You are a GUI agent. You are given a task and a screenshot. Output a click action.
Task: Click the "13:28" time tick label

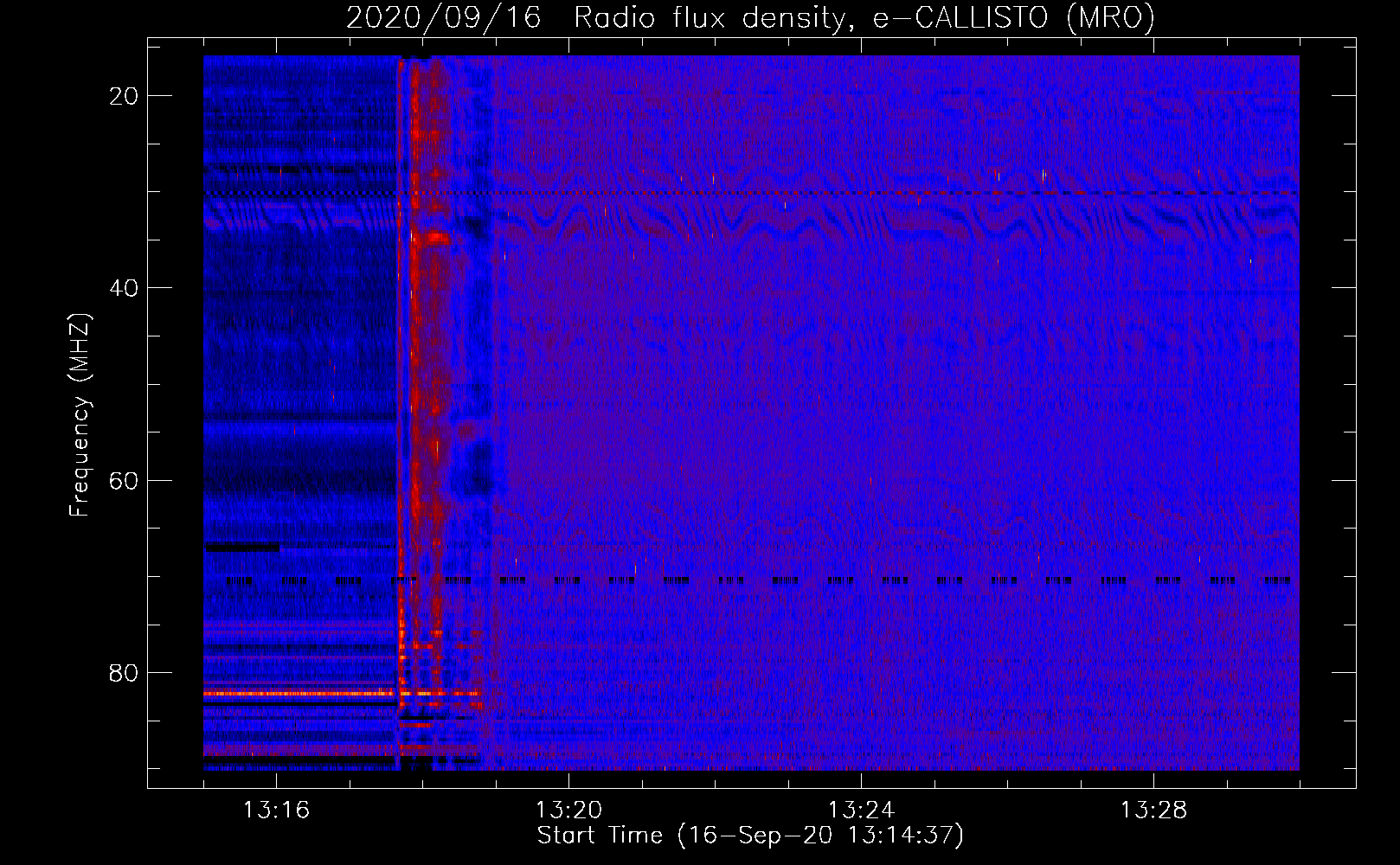point(1153,811)
